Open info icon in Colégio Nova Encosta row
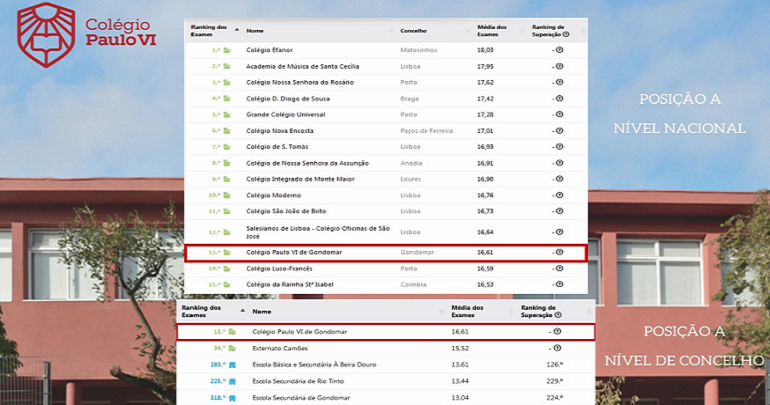This screenshot has height=405, width=770. [x=559, y=131]
